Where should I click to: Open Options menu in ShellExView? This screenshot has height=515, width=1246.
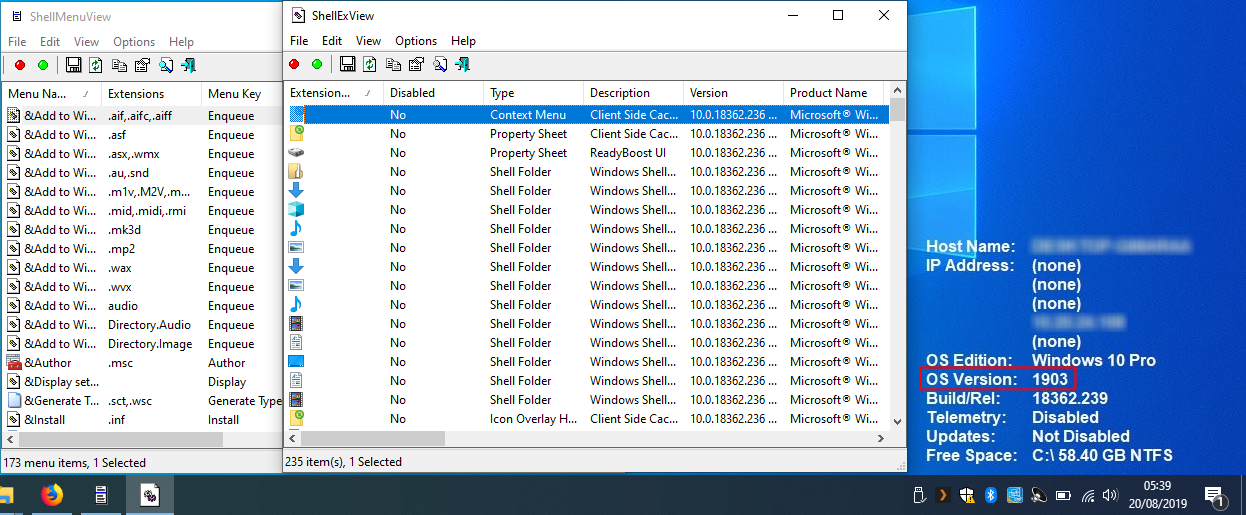[416, 41]
